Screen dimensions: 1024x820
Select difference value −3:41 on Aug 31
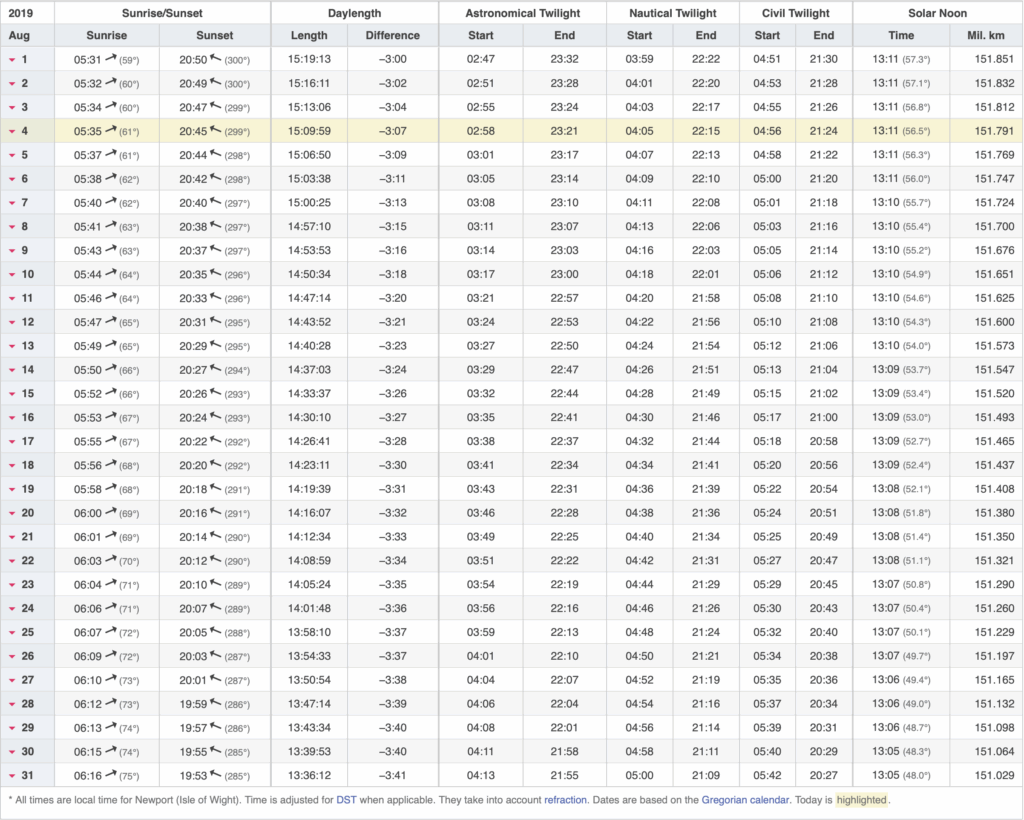click(x=392, y=776)
